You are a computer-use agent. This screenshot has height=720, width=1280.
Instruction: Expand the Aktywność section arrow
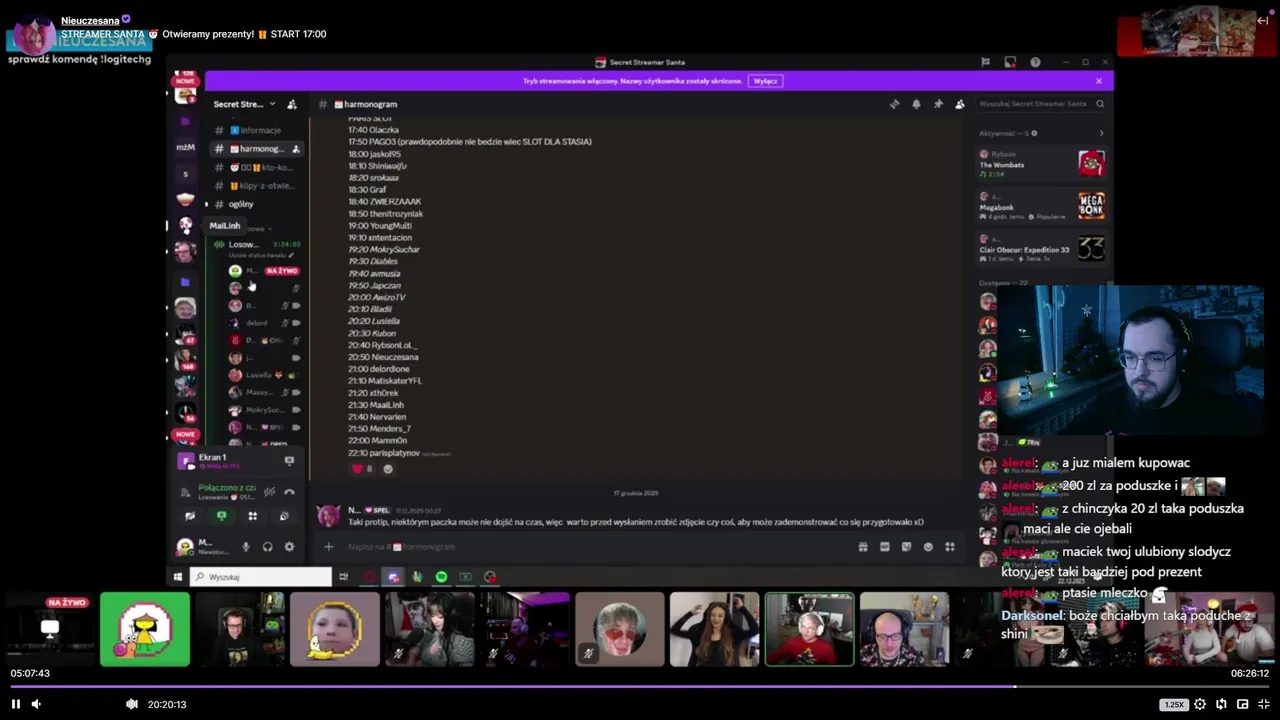click(x=1102, y=133)
